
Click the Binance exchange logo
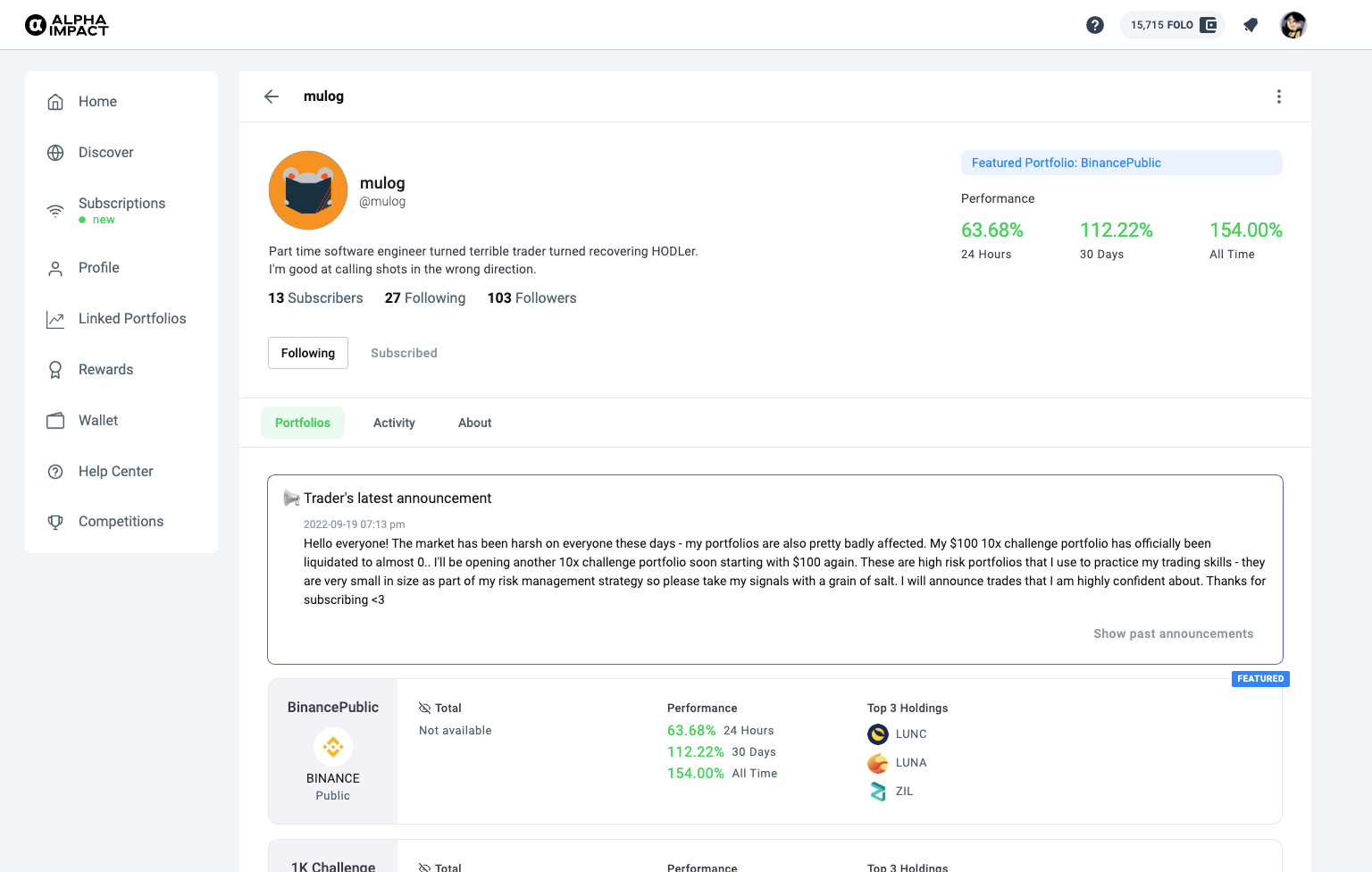tap(333, 746)
